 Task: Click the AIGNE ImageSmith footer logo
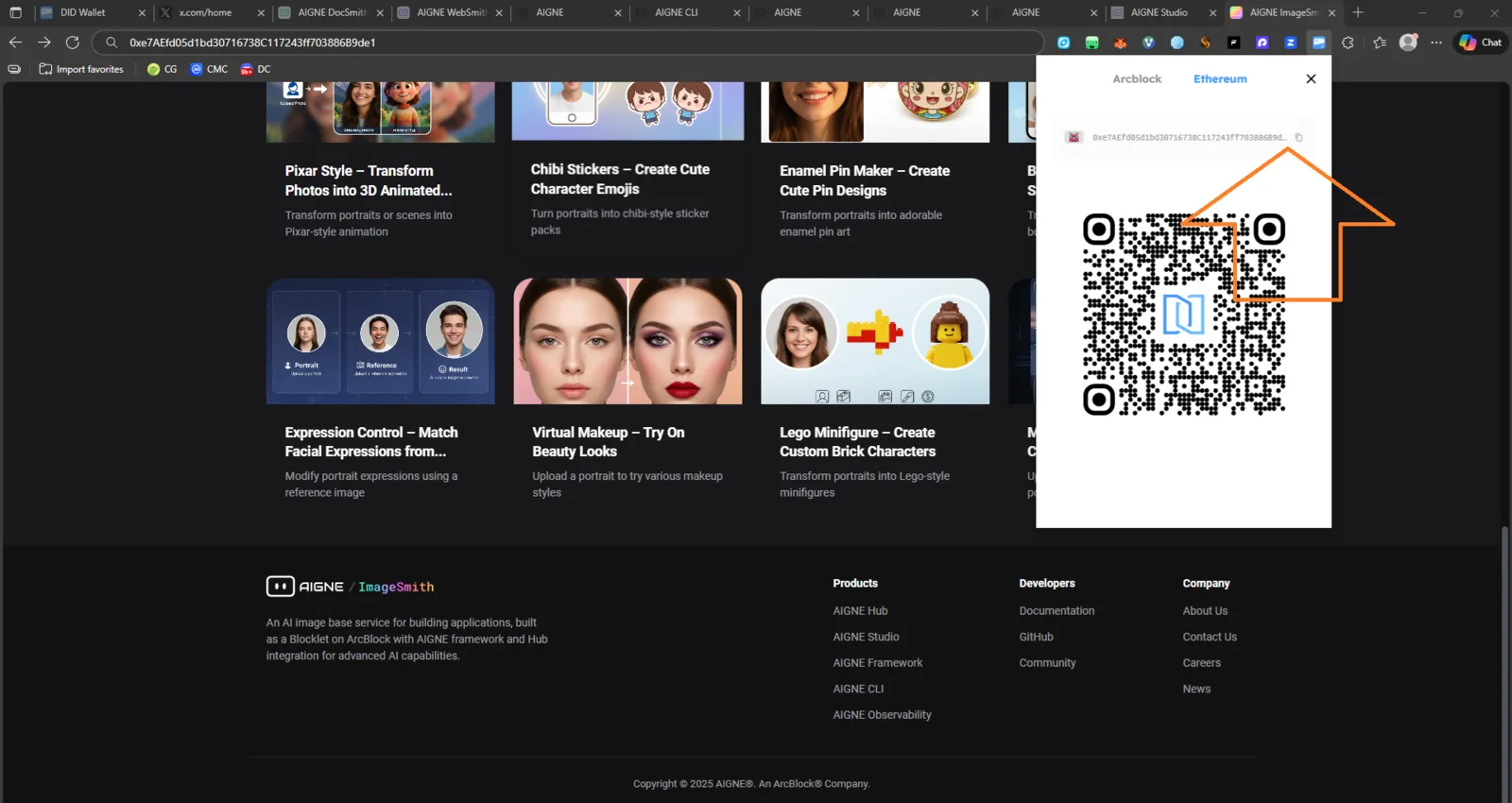point(351,587)
